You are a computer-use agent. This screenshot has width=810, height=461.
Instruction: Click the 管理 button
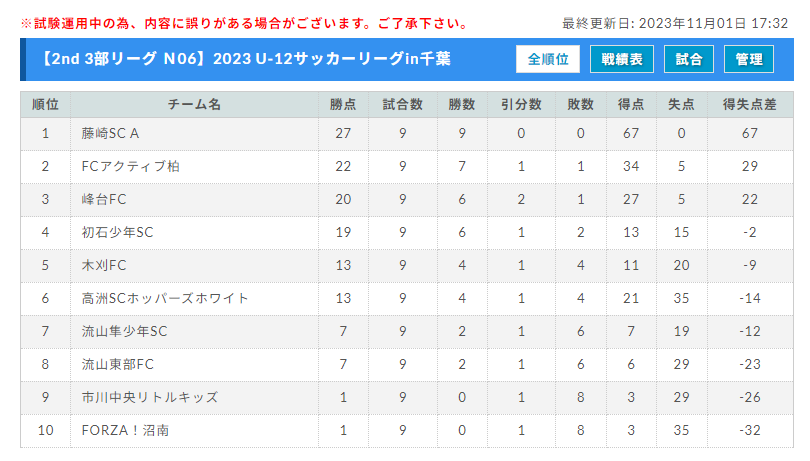[x=749, y=59]
